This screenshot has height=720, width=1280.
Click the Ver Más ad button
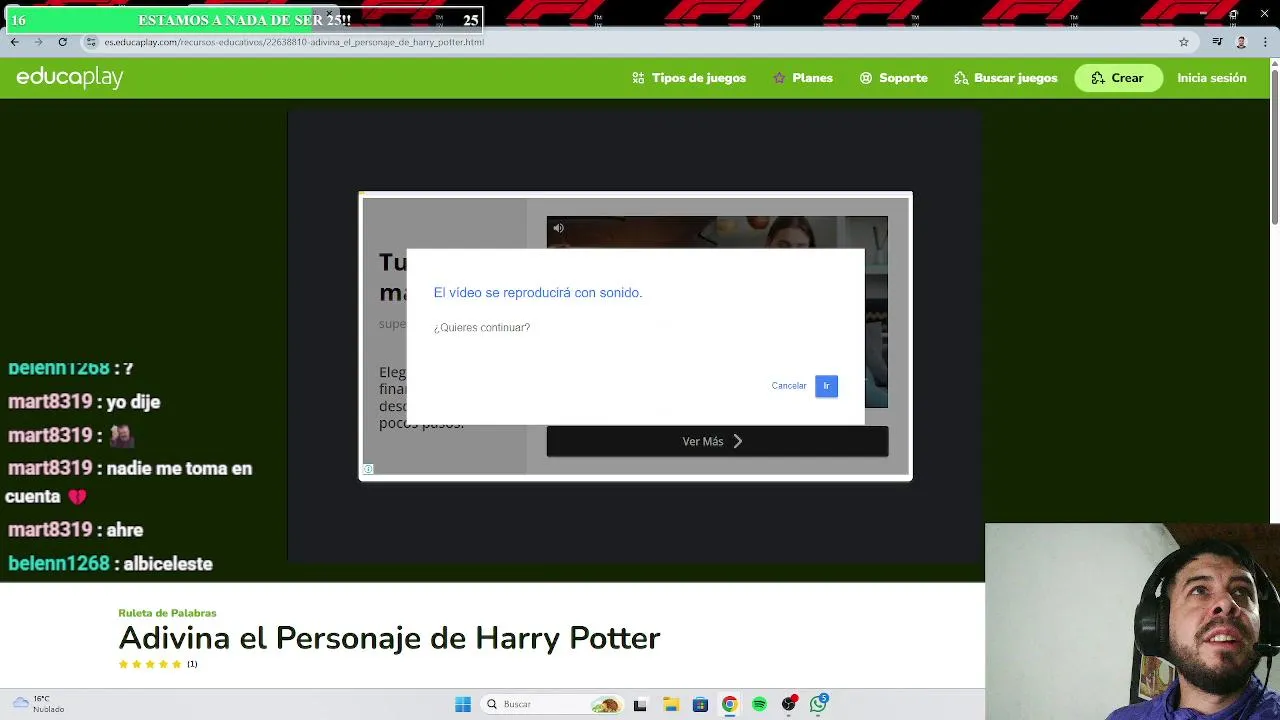pos(717,441)
